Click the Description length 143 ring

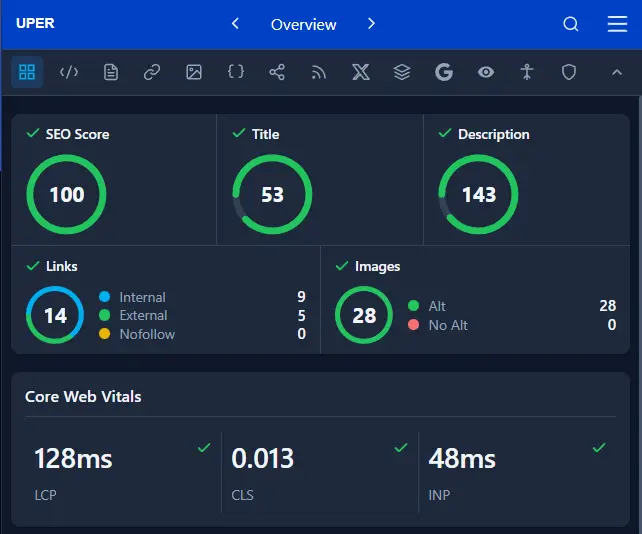point(478,194)
